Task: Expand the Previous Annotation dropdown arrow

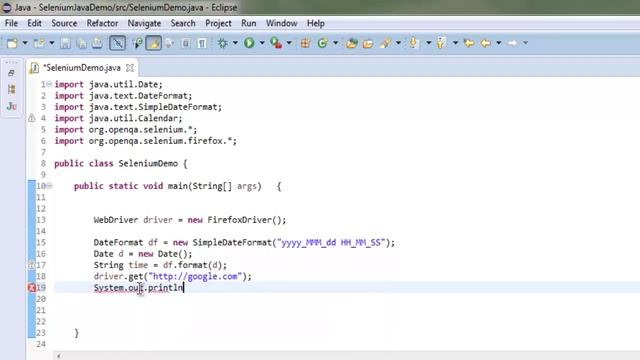Action: [x=456, y=43]
